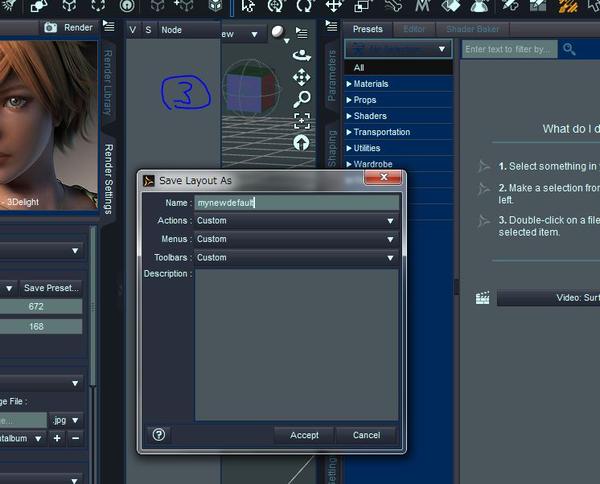This screenshot has width=600, height=484.
Task: Click the filter text input field
Action: [509, 49]
